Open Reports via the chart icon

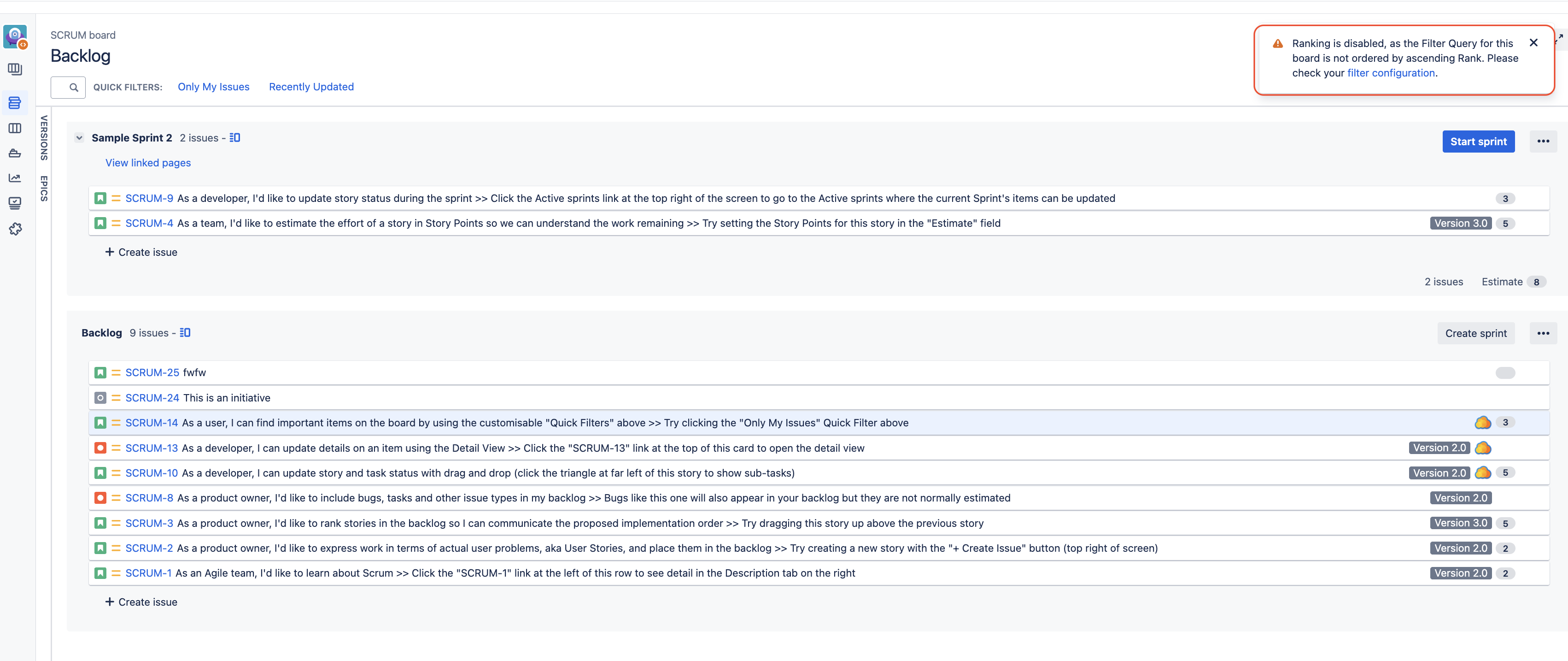coord(15,178)
